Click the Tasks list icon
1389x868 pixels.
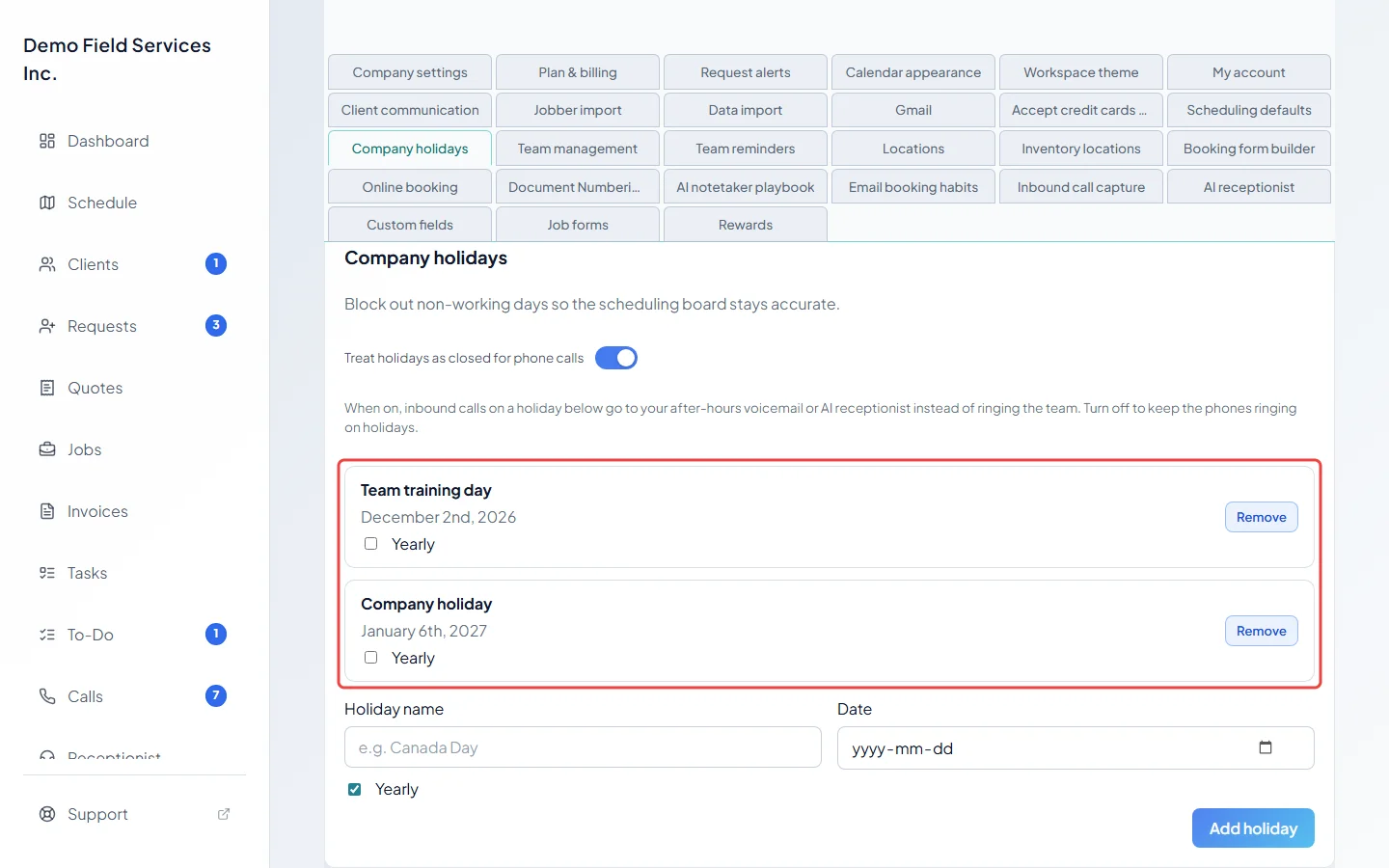tap(47, 573)
